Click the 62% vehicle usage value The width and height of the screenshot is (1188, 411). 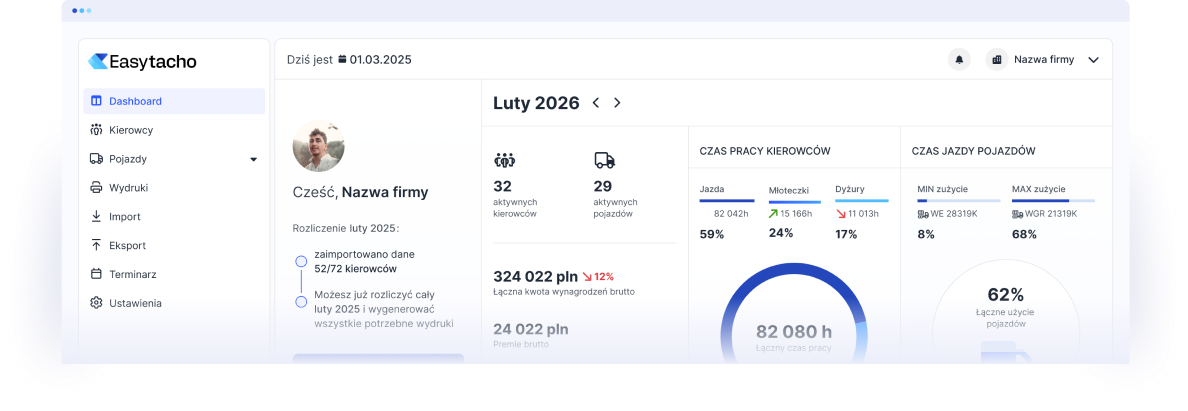click(x=1005, y=295)
